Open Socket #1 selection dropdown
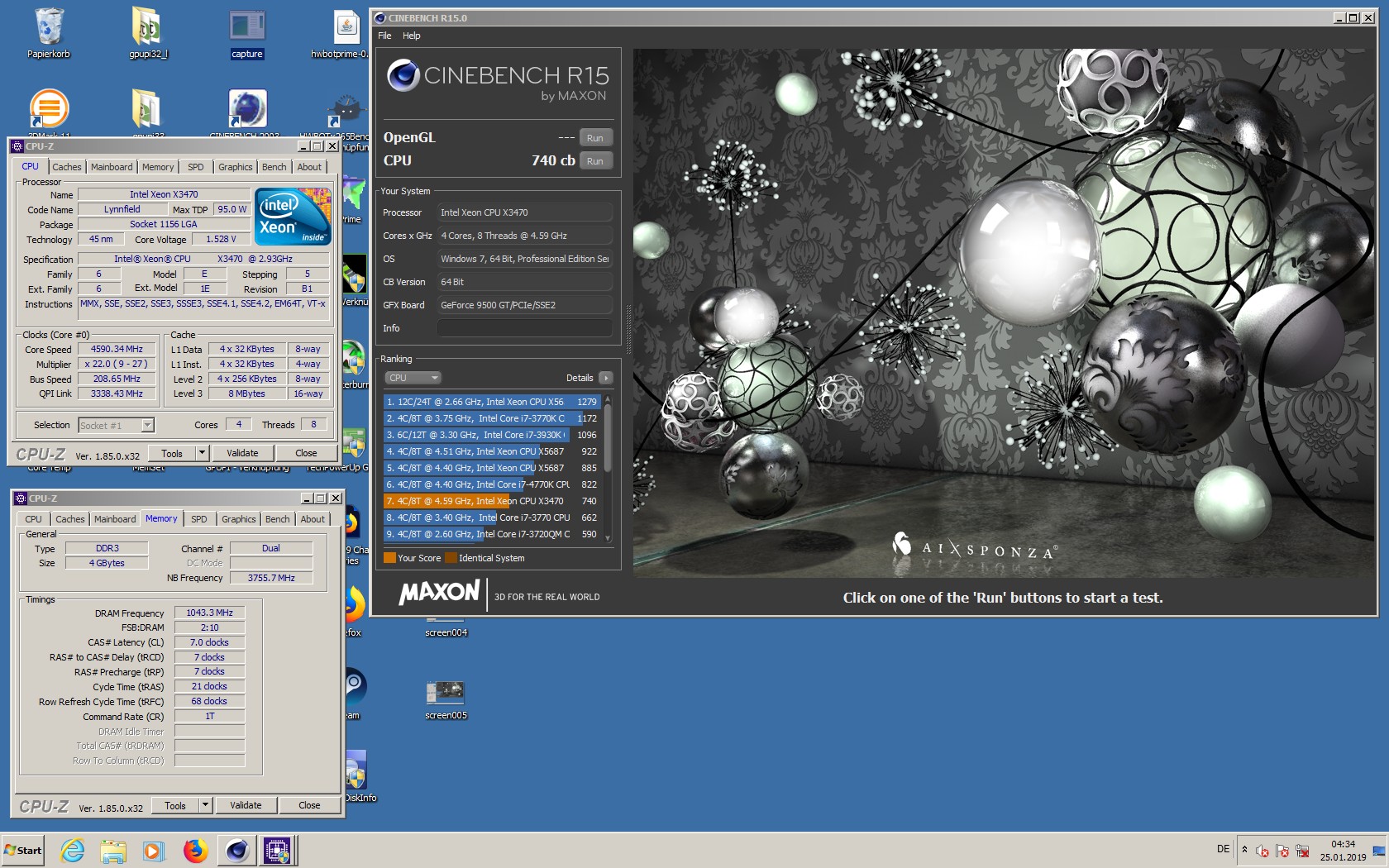Viewport: 1389px width, 868px height. point(116,425)
